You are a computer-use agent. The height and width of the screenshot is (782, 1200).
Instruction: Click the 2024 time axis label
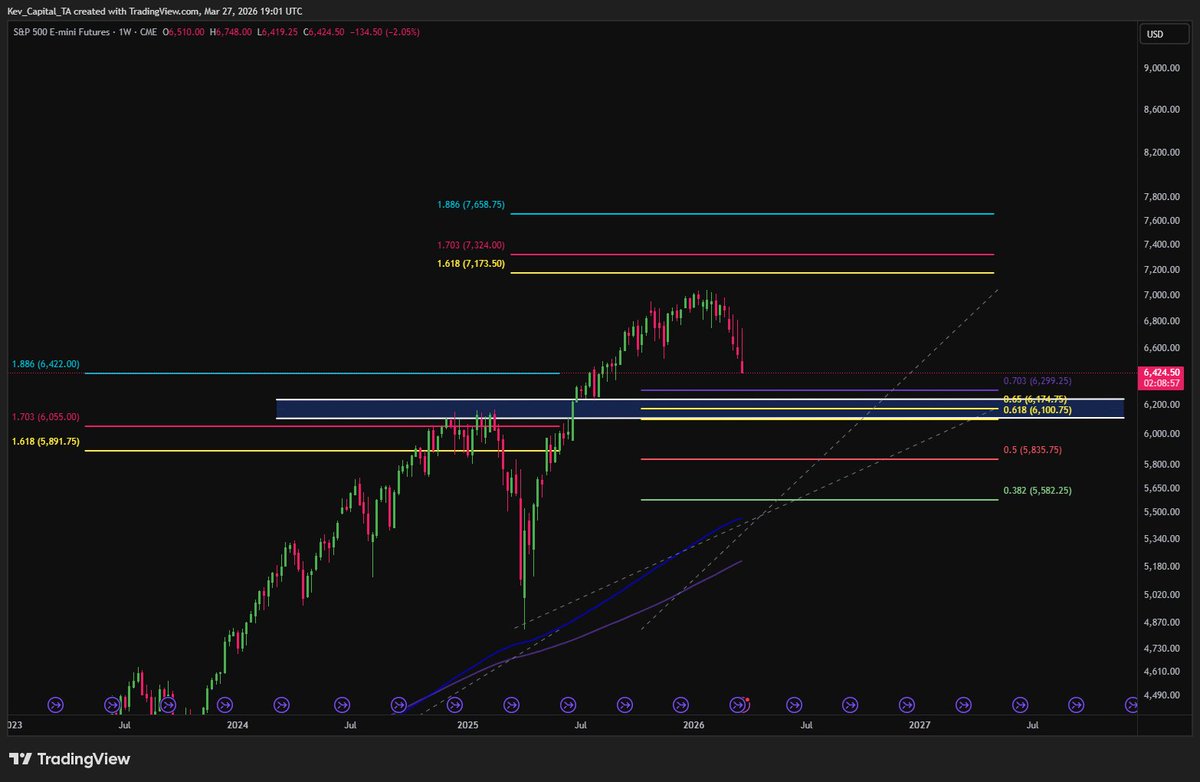tap(237, 724)
